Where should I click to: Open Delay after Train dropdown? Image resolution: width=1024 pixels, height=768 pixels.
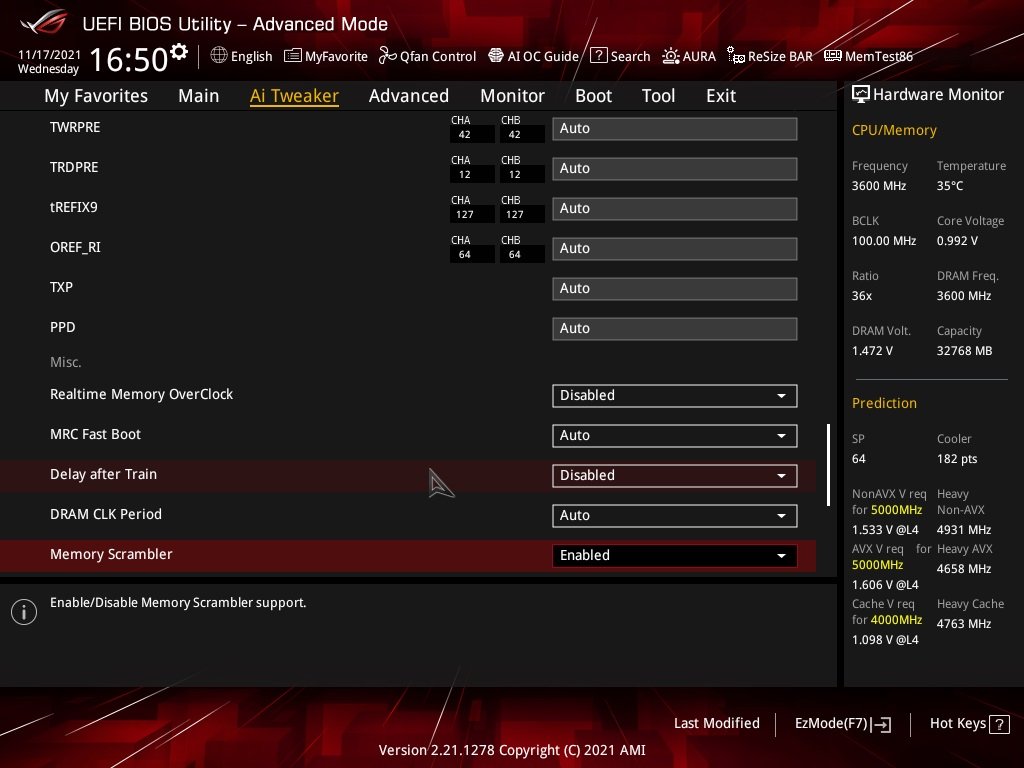(x=675, y=475)
